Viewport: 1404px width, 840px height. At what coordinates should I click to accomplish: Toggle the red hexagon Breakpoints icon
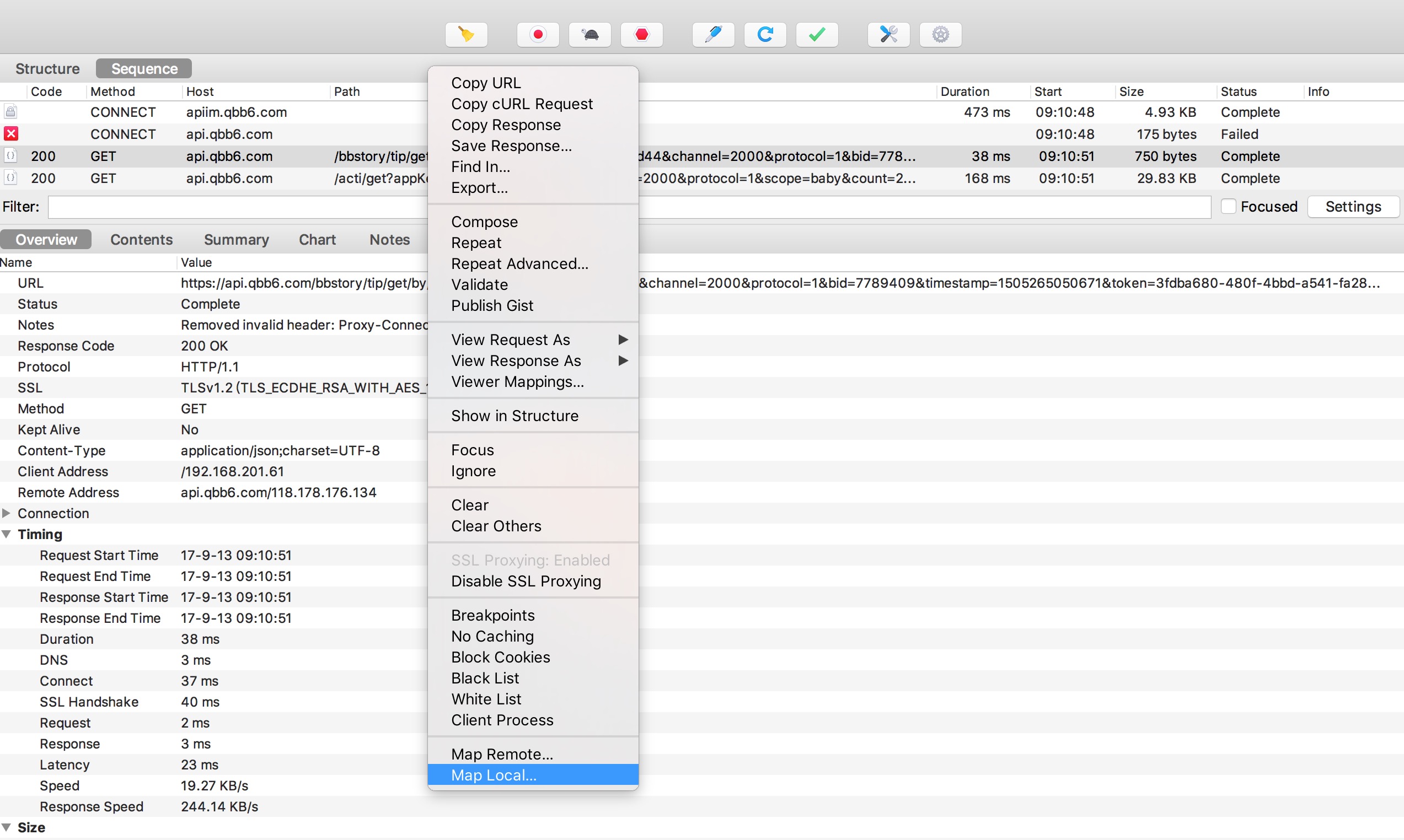[641, 35]
